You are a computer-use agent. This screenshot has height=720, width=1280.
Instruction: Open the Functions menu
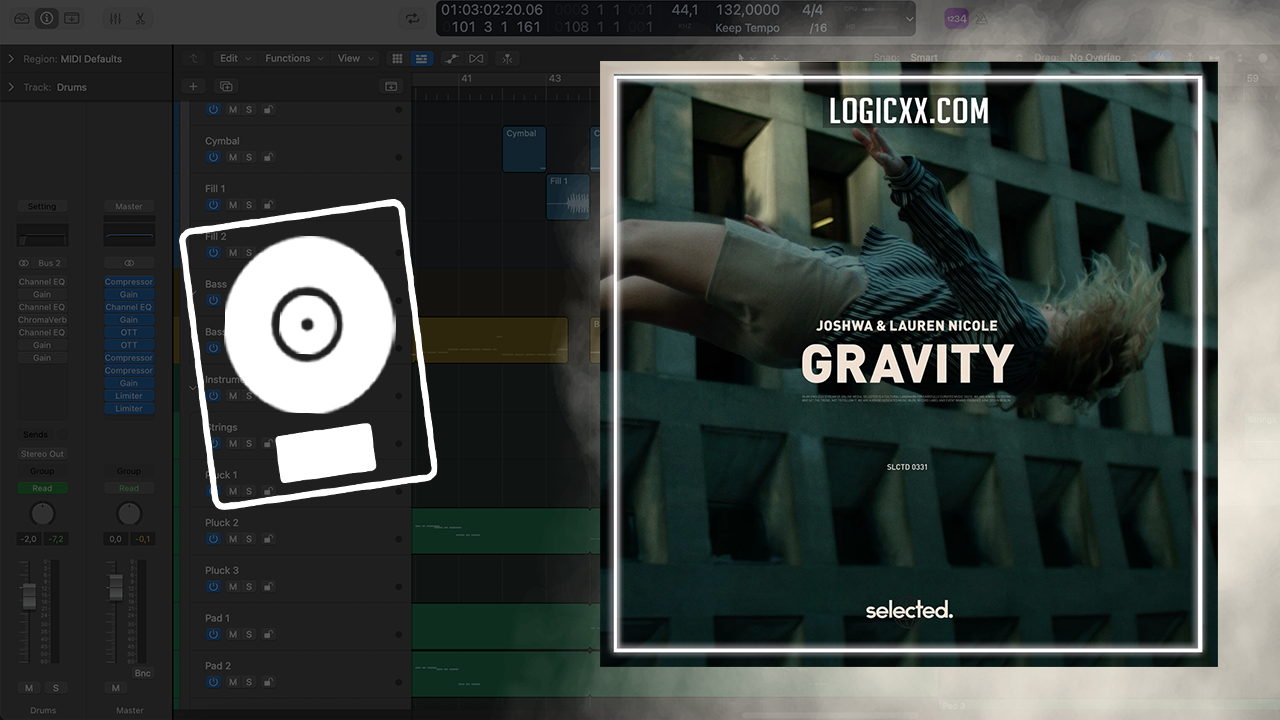coord(293,58)
